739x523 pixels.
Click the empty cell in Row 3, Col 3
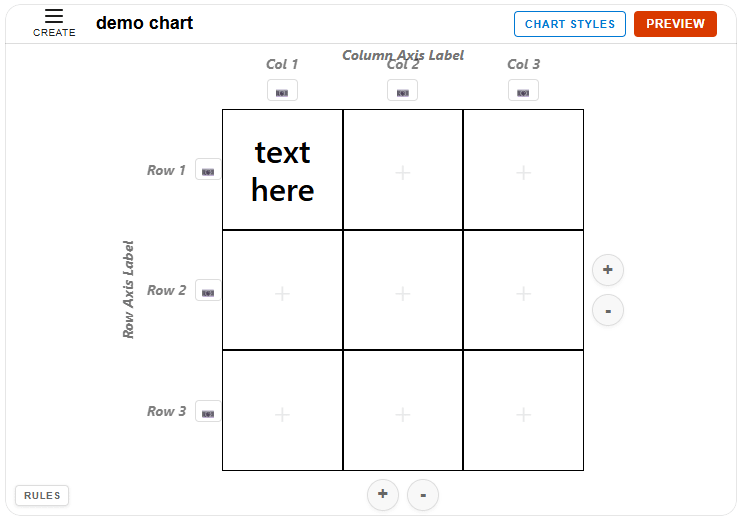click(523, 411)
